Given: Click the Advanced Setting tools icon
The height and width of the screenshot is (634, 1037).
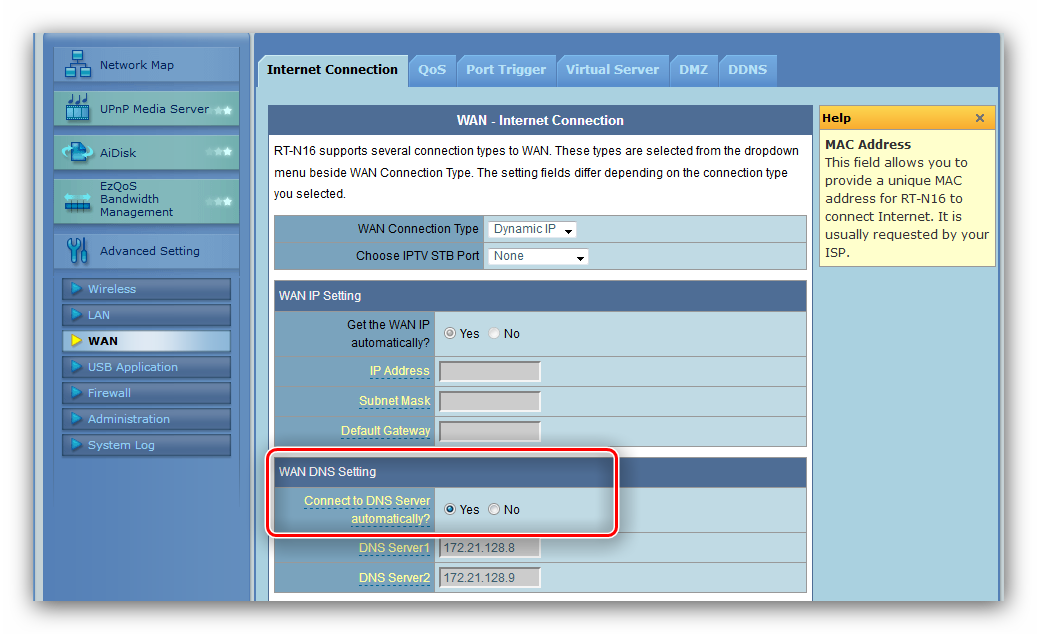Looking at the screenshot, I should tap(77, 250).
